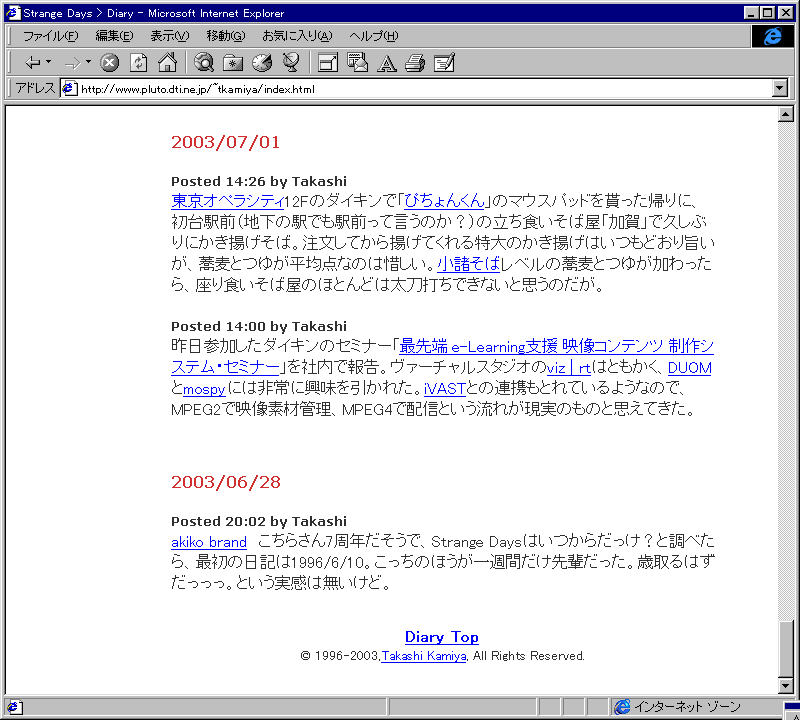Click the Print toolbar icon

coord(415,63)
